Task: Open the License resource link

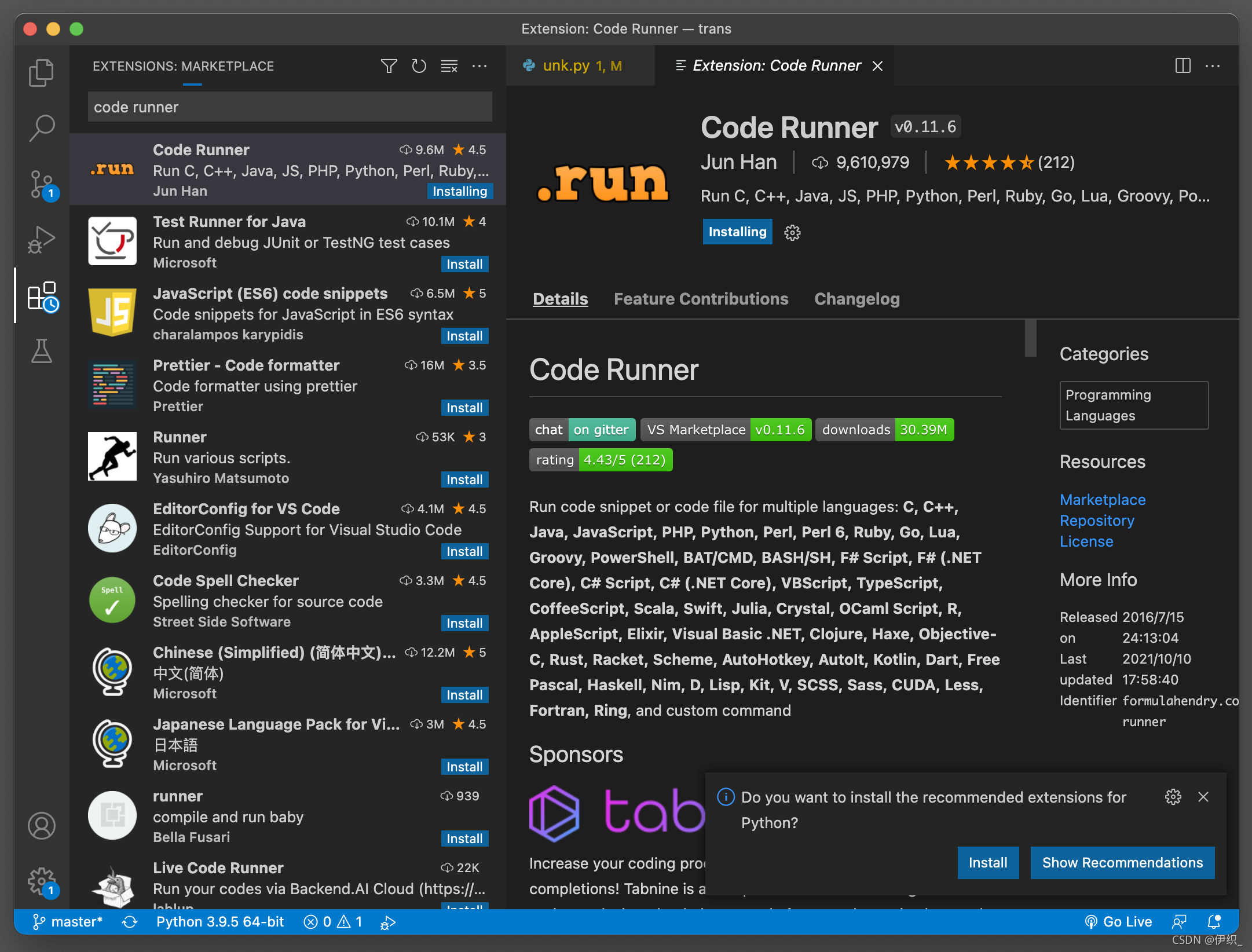Action: [x=1086, y=541]
